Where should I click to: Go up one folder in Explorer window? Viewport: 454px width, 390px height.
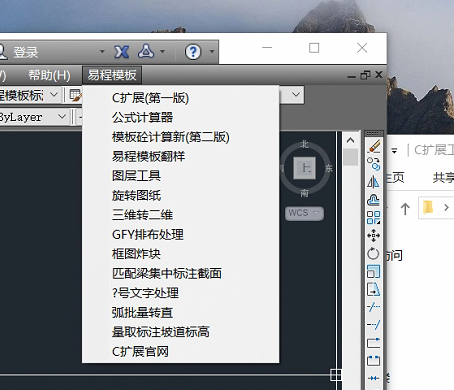coord(405,209)
